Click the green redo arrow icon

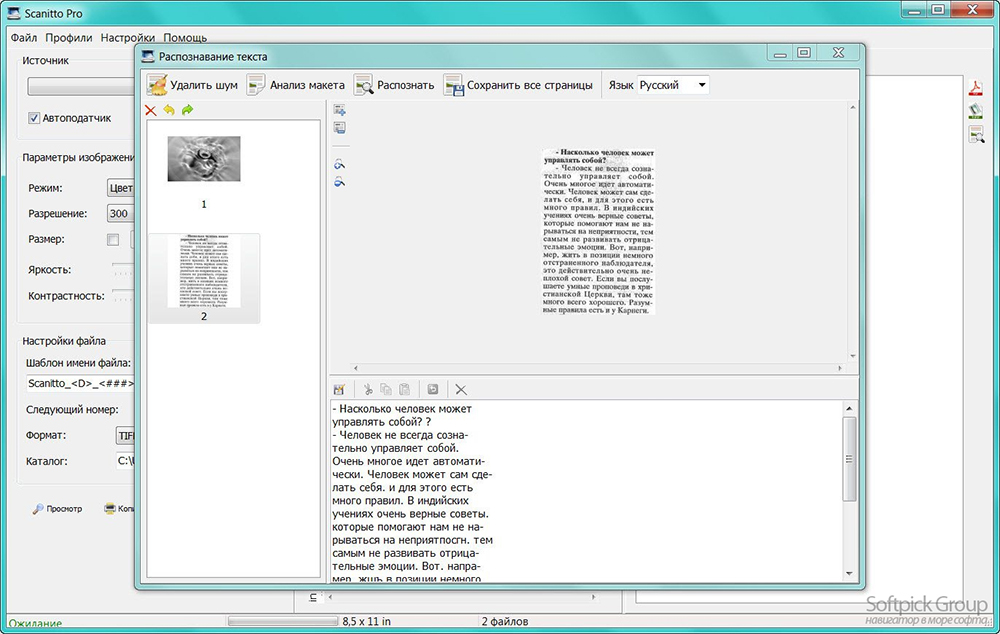(x=187, y=110)
